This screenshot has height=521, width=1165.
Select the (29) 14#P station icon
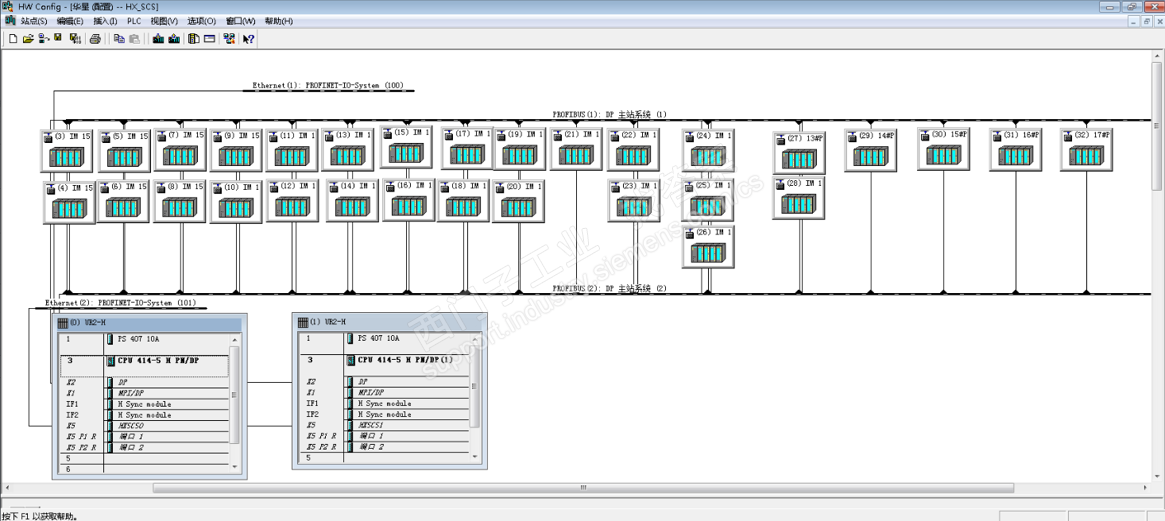coord(871,149)
